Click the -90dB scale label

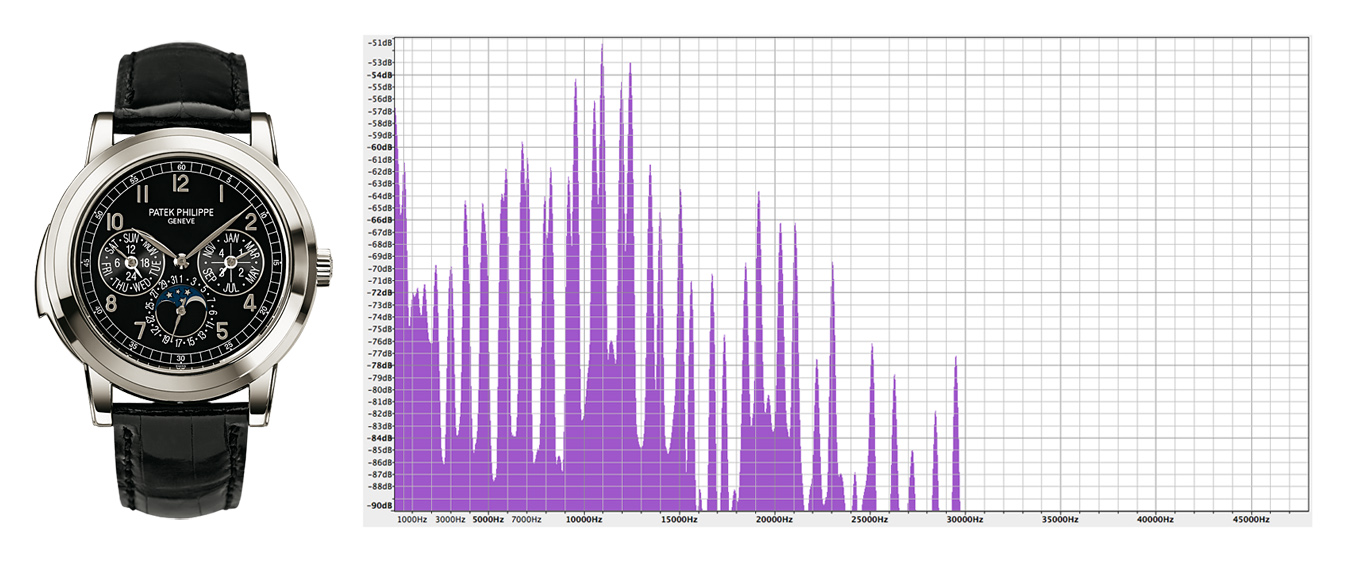pyautogui.click(x=380, y=505)
